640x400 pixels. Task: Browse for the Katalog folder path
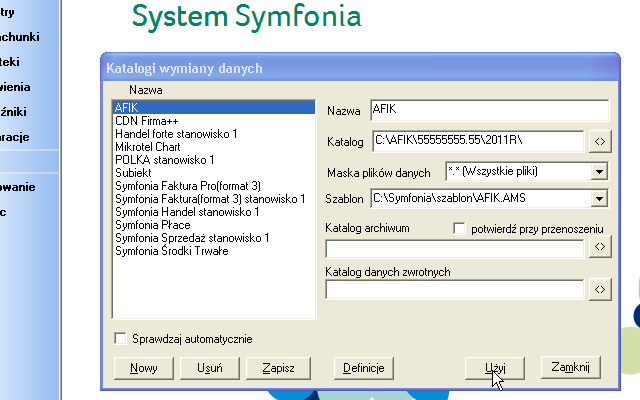point(600,142)
